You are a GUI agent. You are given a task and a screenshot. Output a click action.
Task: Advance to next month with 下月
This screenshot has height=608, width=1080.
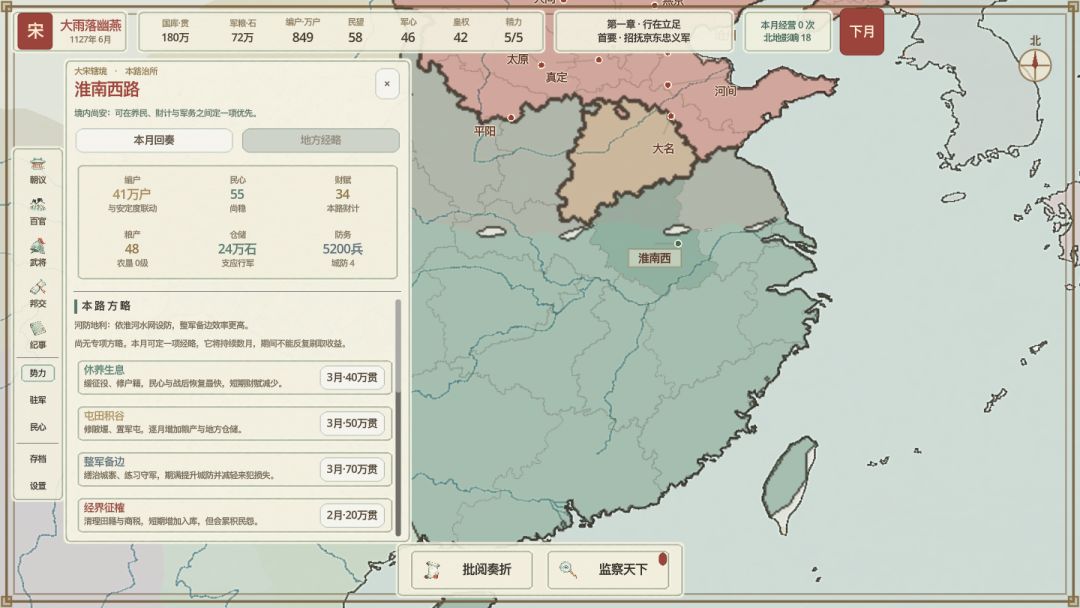[862, 32]
